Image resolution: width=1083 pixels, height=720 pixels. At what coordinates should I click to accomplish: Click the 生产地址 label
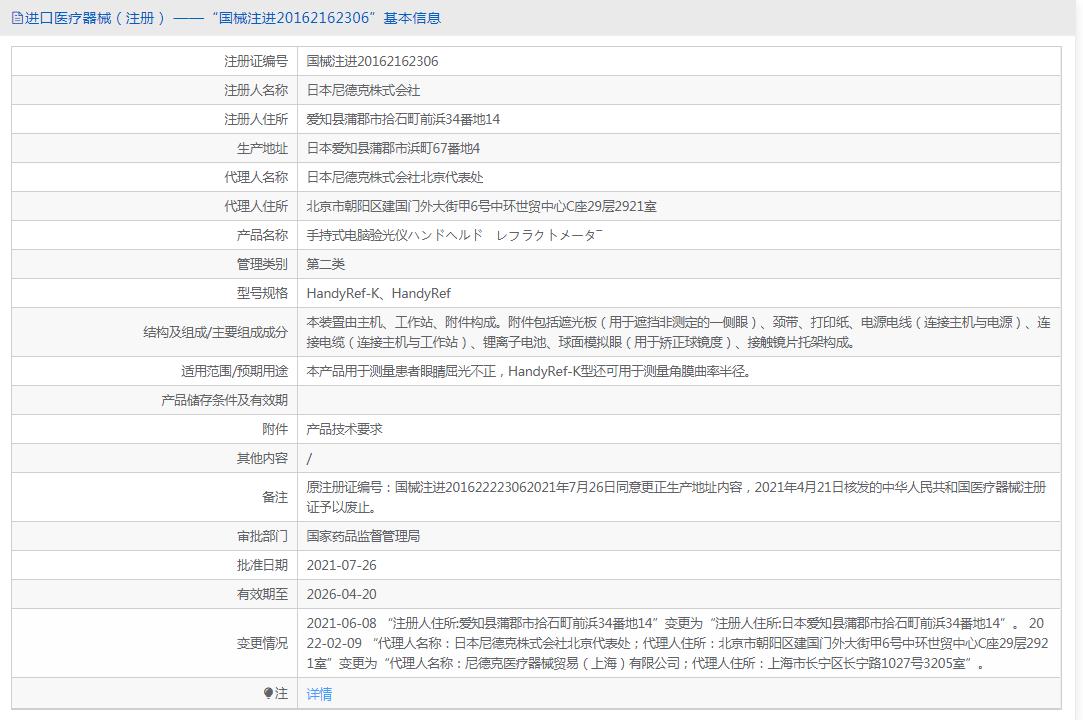[262, 149]
